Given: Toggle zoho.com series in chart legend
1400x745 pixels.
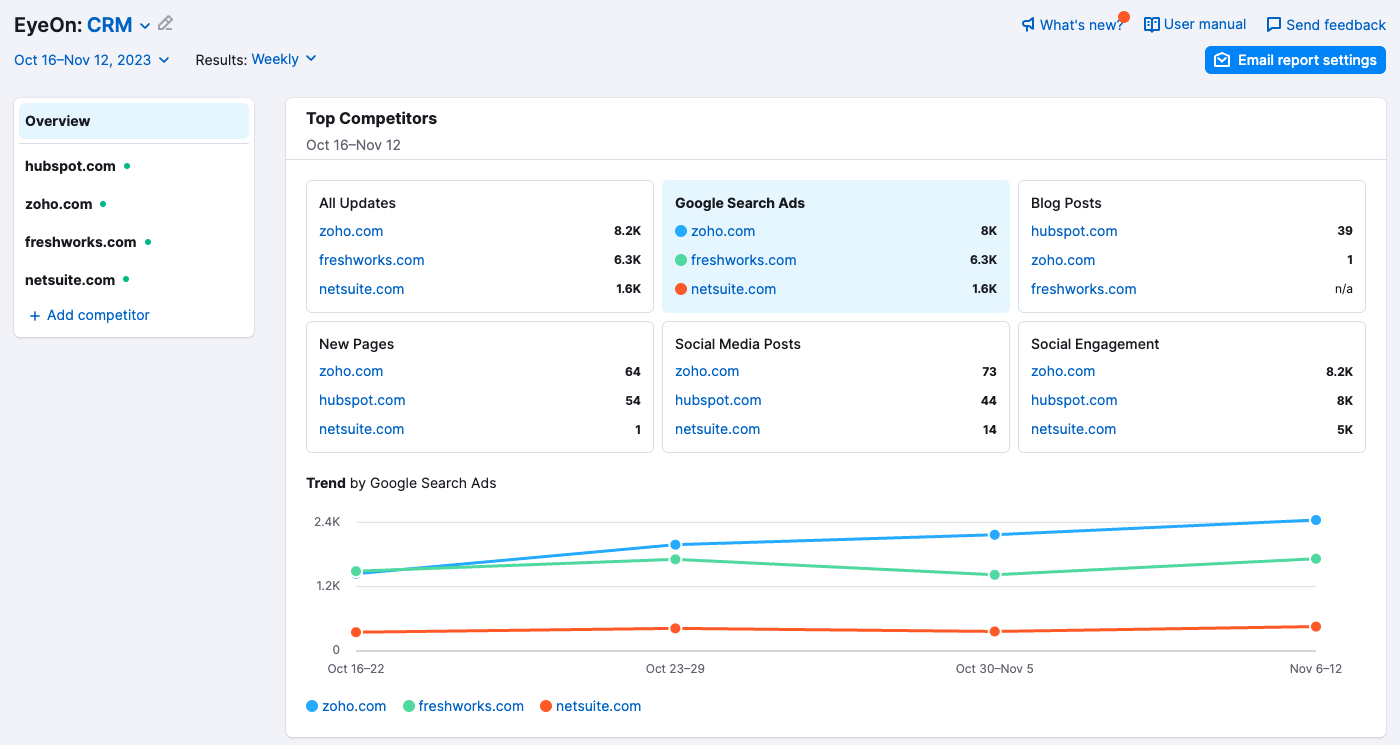Looking at the screenshot, I should pyautogui.click(x=346, y=706).
